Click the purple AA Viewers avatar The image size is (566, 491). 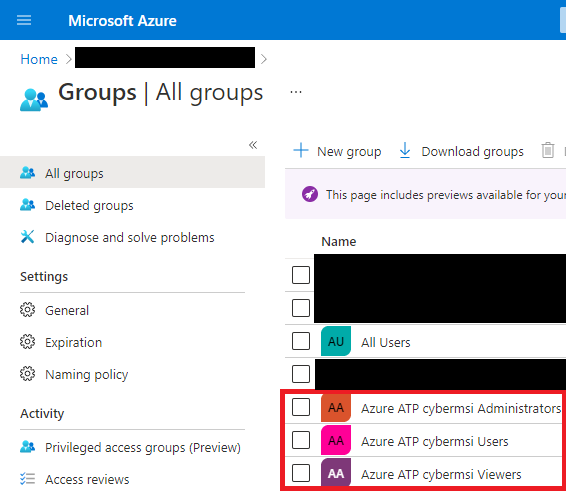click(336, 473)
